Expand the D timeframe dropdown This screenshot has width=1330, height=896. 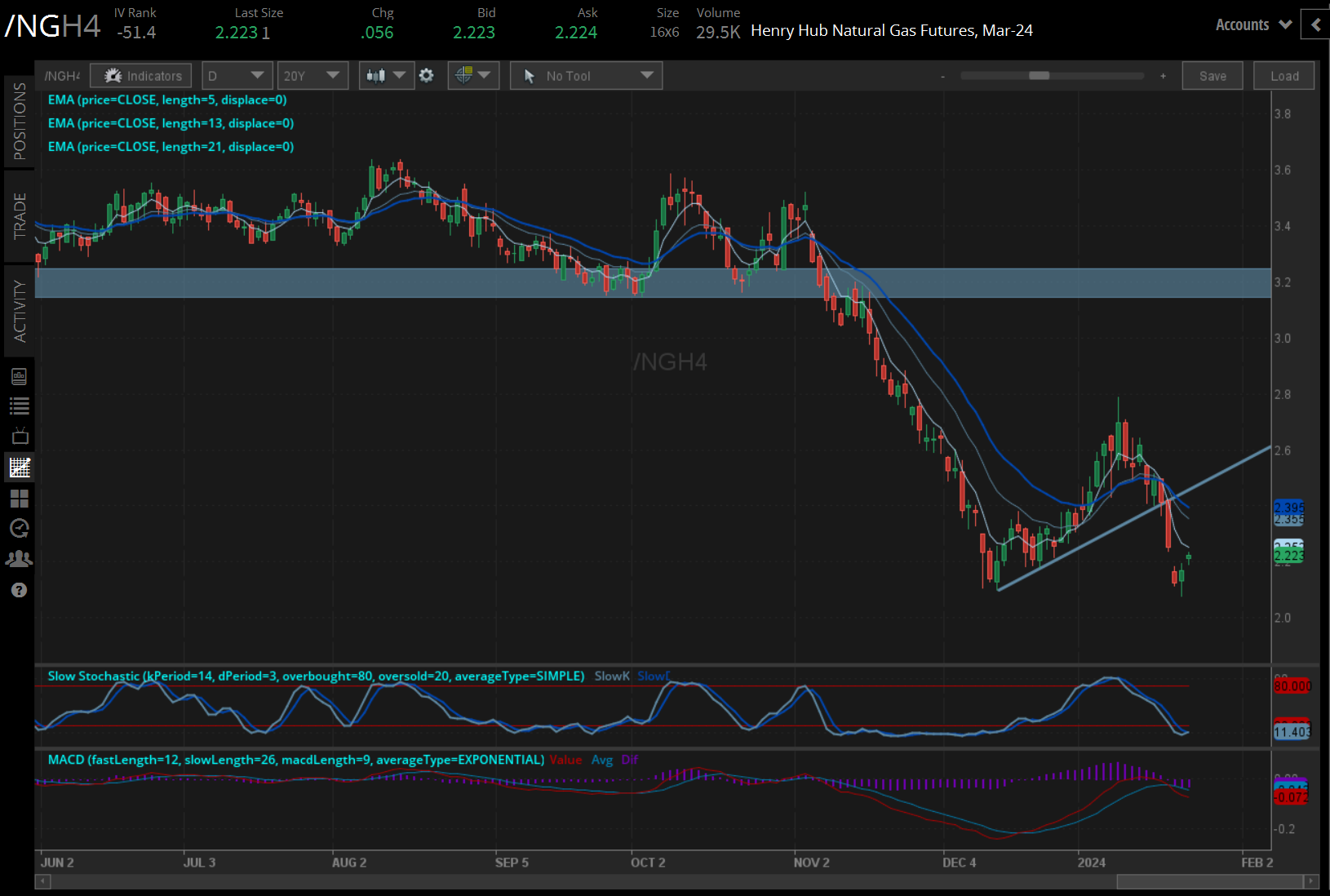click(236, 76)
